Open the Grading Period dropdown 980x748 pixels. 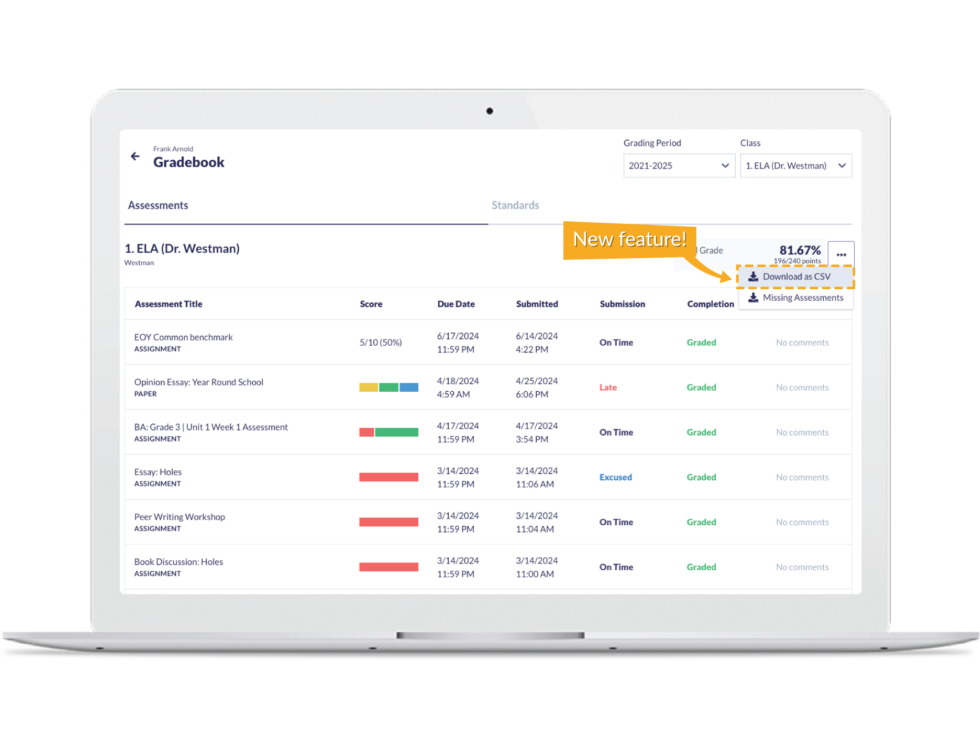[679, 166]
